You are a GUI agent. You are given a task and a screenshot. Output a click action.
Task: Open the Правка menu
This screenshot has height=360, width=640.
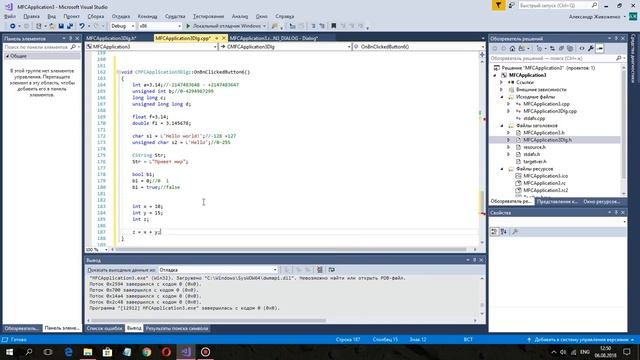[x=31, y=16]
